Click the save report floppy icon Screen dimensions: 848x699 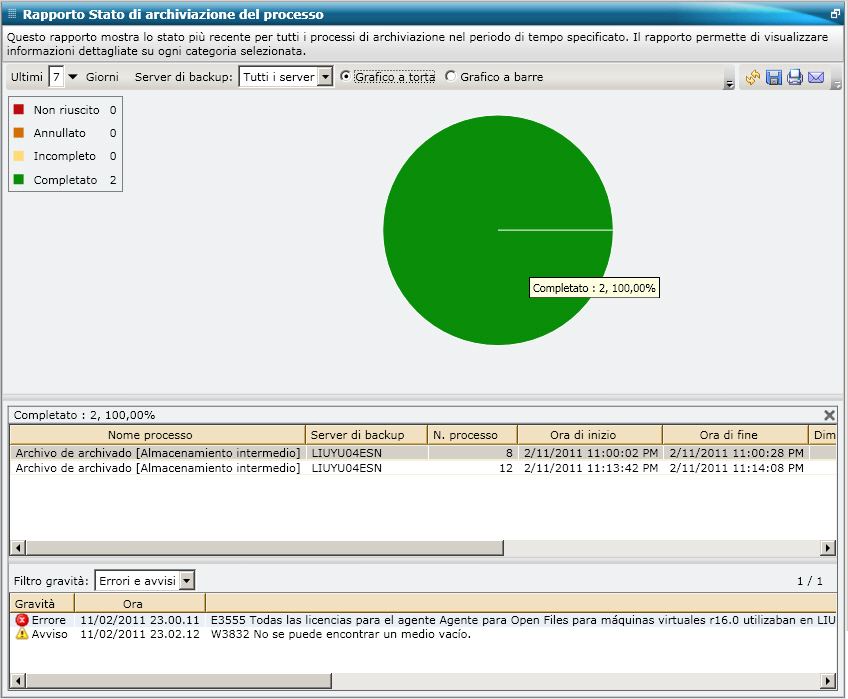click(774, 77)
